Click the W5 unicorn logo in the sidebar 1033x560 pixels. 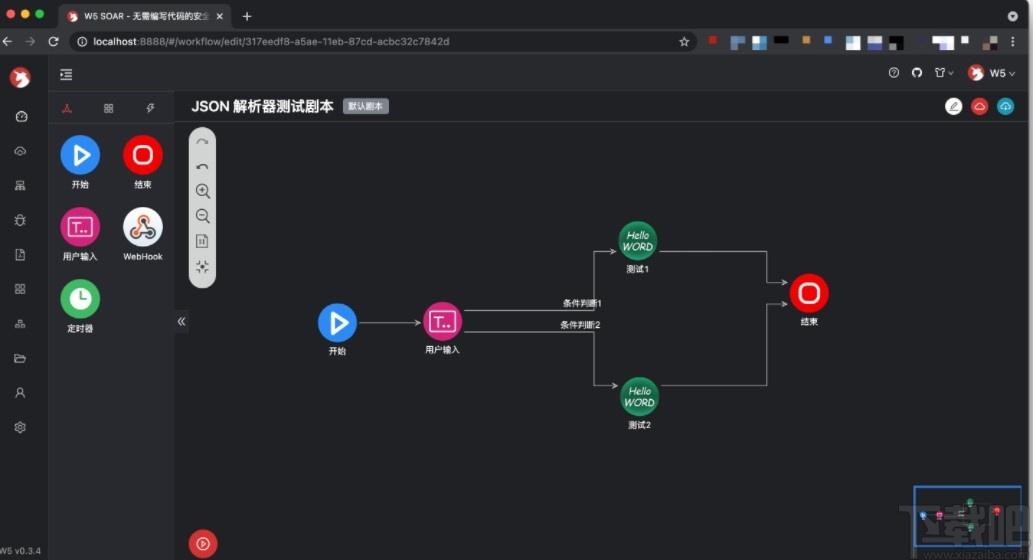pyautogui.click(x=20, y=77)
